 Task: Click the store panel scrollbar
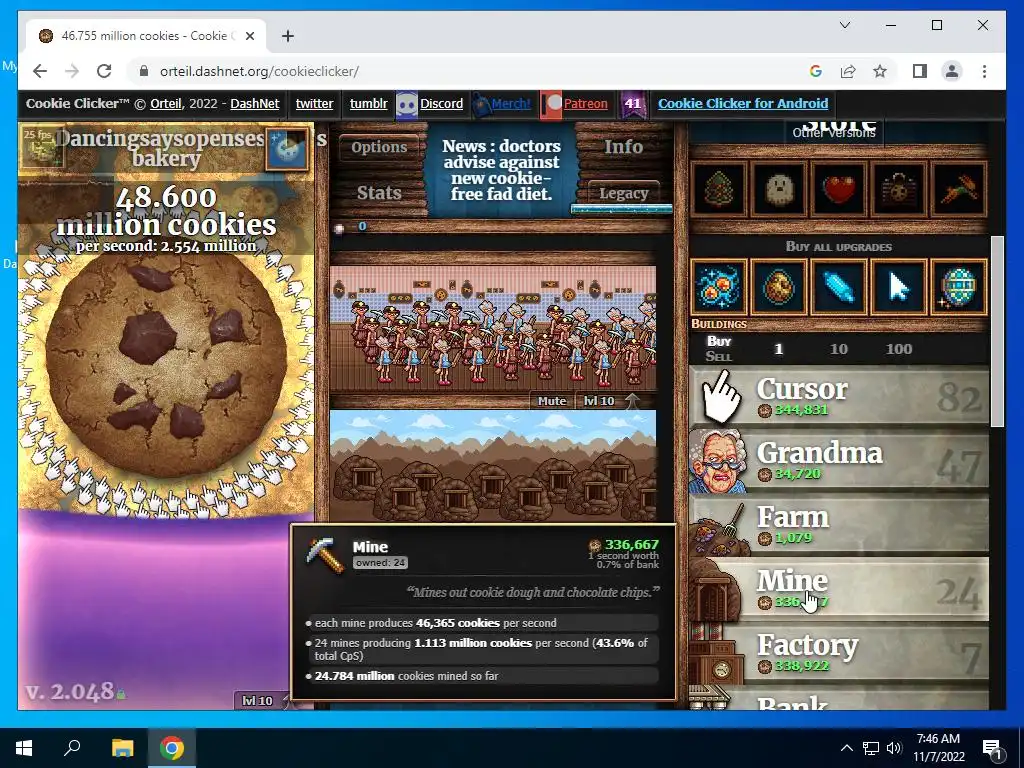click(x=997, y=331)
